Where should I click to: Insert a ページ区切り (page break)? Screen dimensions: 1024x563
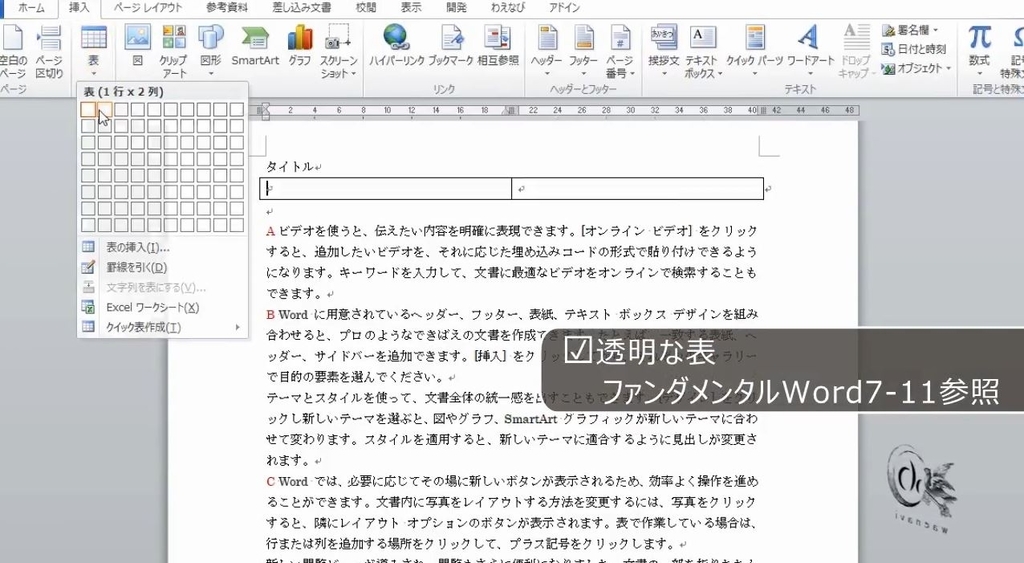tap(49, 51)
